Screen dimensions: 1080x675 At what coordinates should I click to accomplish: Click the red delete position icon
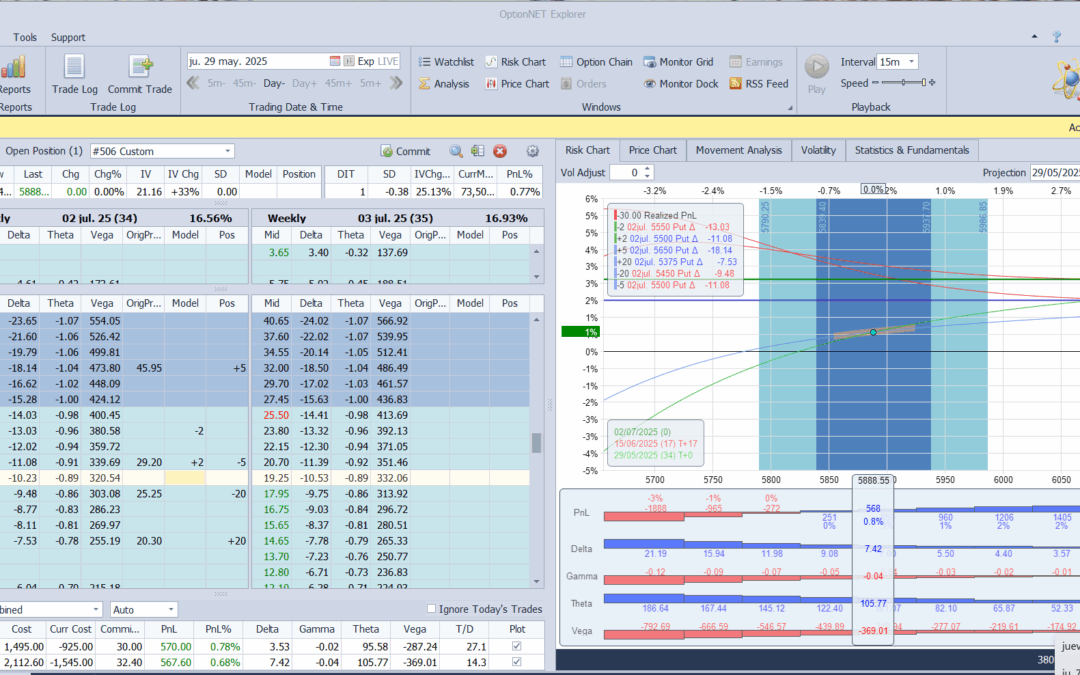click(500, 151)
